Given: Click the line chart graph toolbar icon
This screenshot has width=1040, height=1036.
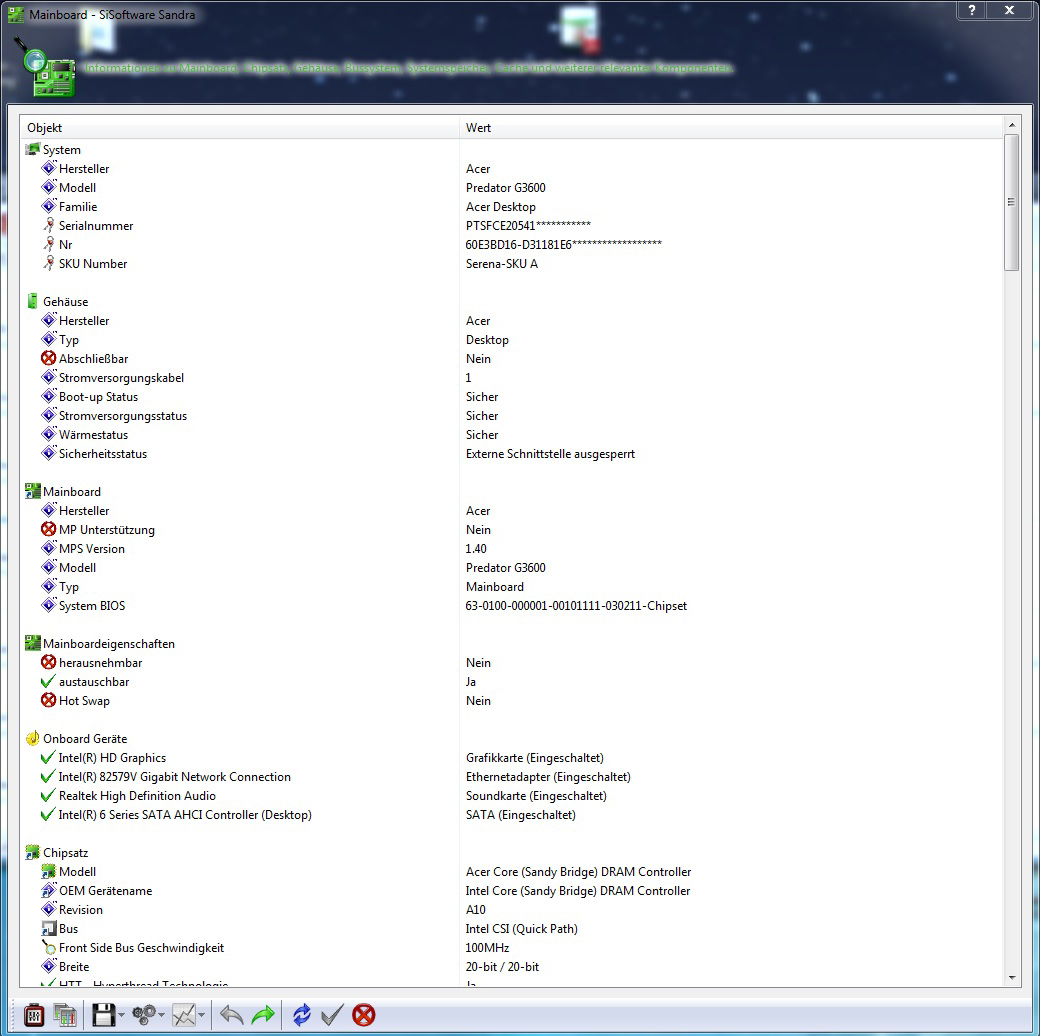Looking at the screenshot, I should (184, 1015).
